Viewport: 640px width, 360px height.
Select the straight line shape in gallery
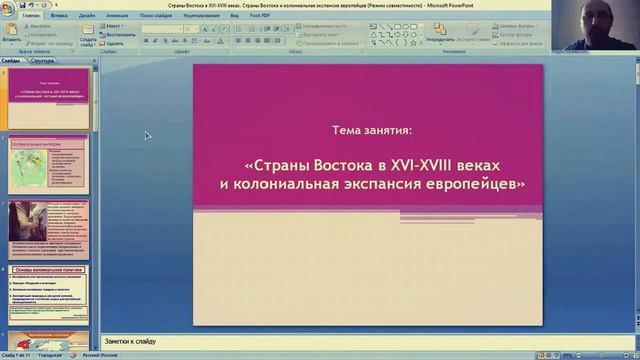point(381,27)
